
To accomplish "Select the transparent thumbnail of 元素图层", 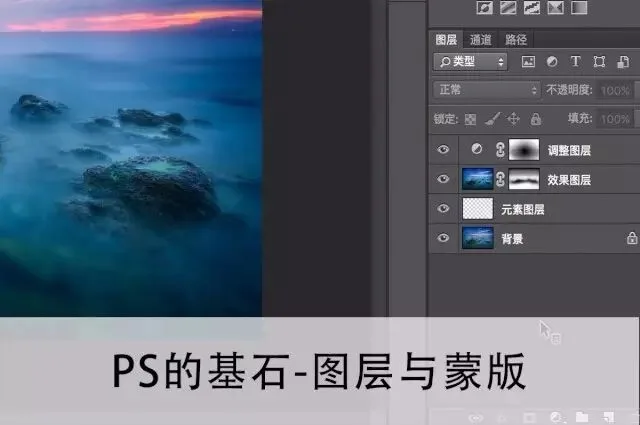I will click(x=478, y=209).
